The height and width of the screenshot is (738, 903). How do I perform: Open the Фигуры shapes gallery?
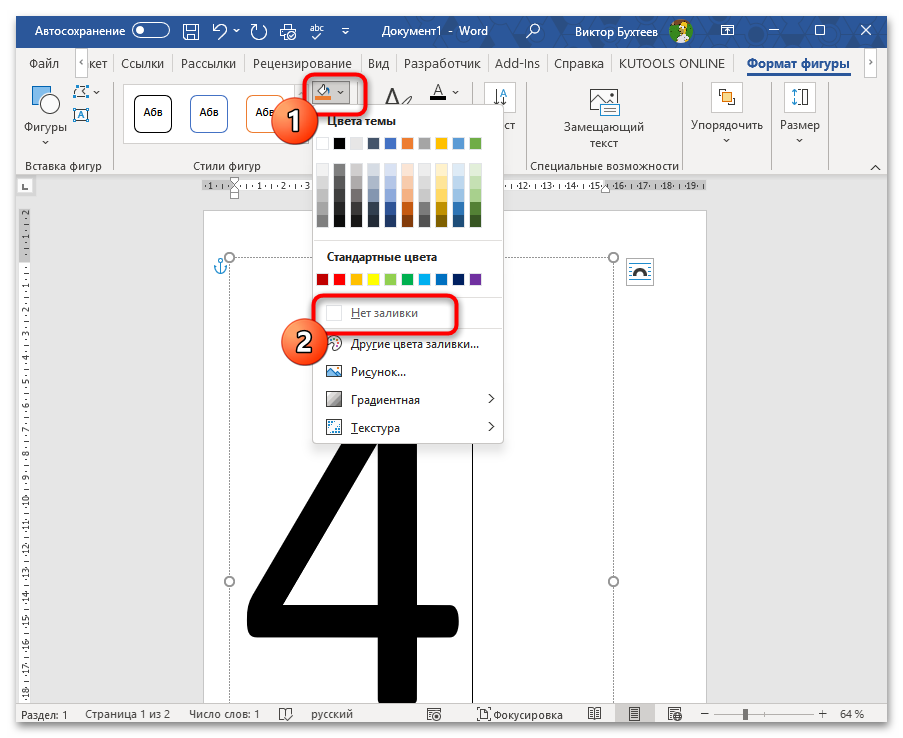pyautogui.click(x=45, y=112)
